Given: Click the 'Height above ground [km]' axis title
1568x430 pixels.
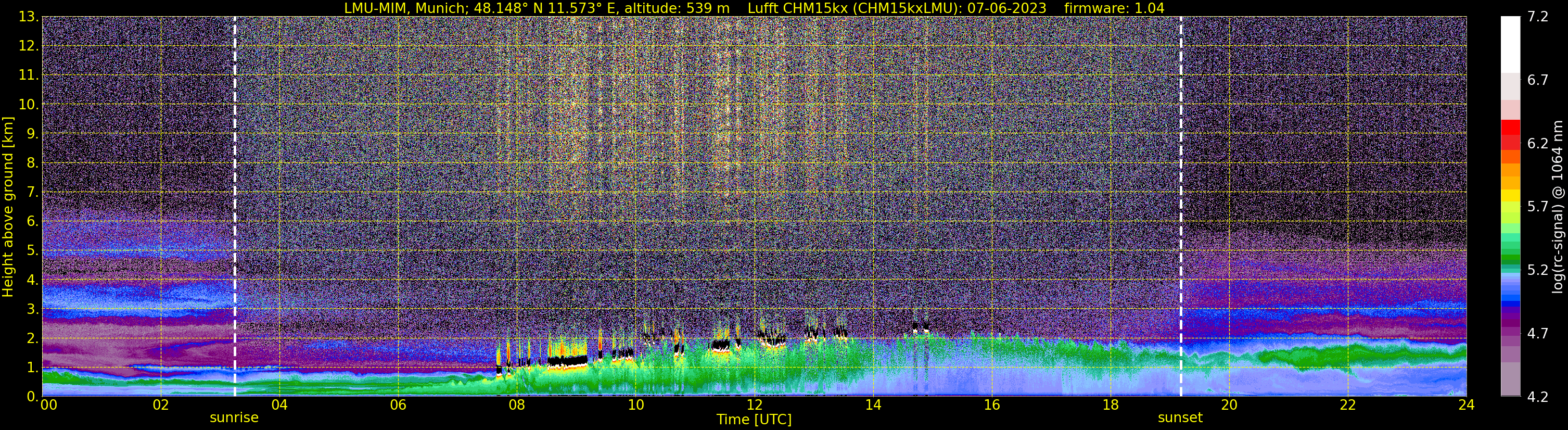Looking at the screenshot, I should coord(8,207).
